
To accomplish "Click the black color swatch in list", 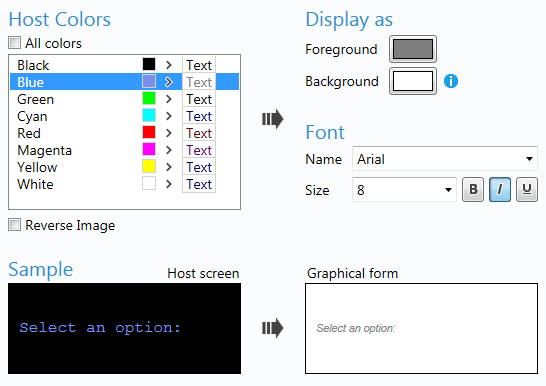I will pos(149,64).
